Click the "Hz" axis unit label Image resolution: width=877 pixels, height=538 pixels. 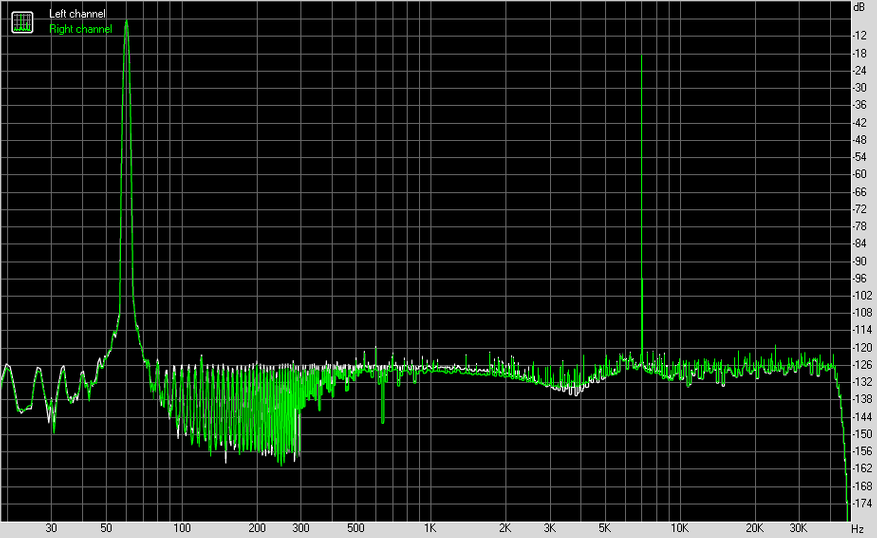tap(857, 528)
